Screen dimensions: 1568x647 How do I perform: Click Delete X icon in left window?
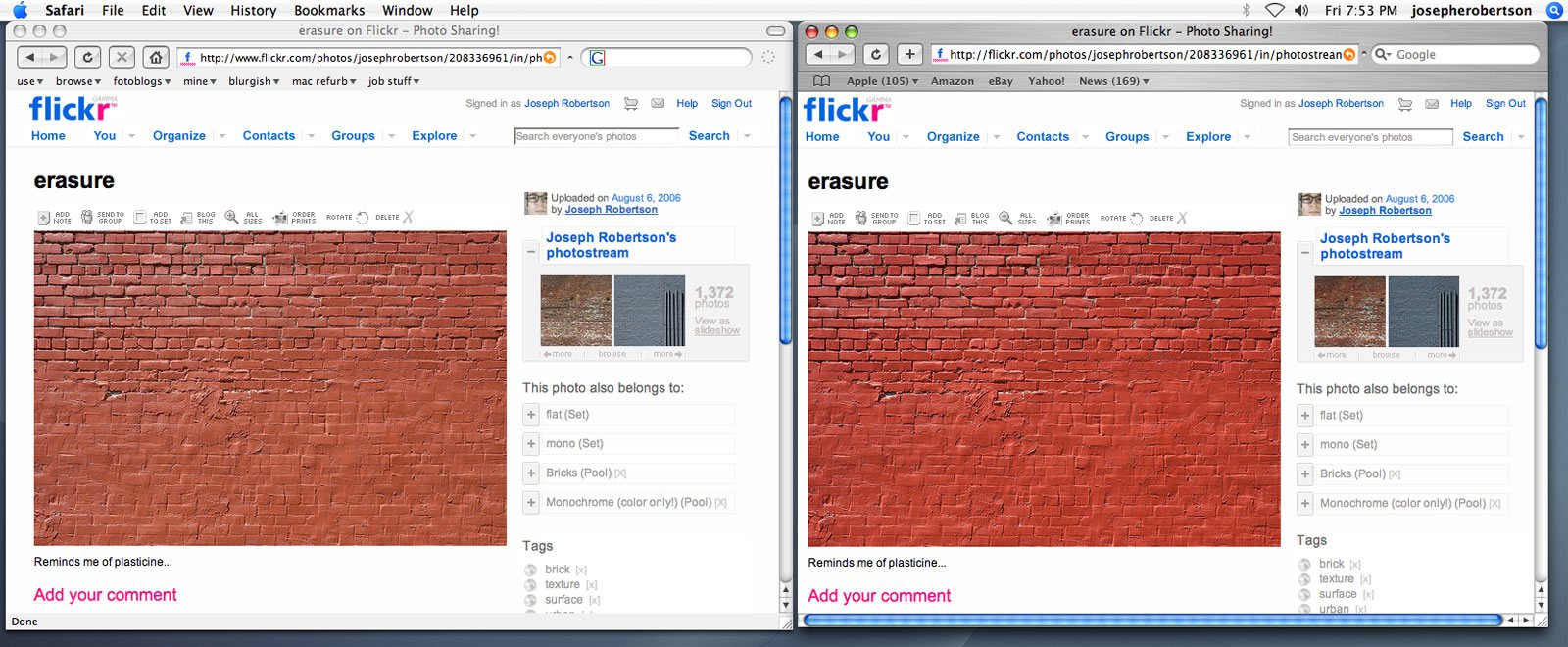point(409,218)
